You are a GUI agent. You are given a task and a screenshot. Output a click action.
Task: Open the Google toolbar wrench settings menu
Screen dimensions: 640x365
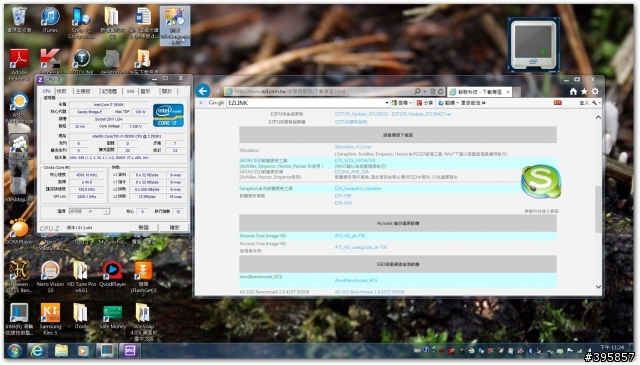[x=596, y=103]
